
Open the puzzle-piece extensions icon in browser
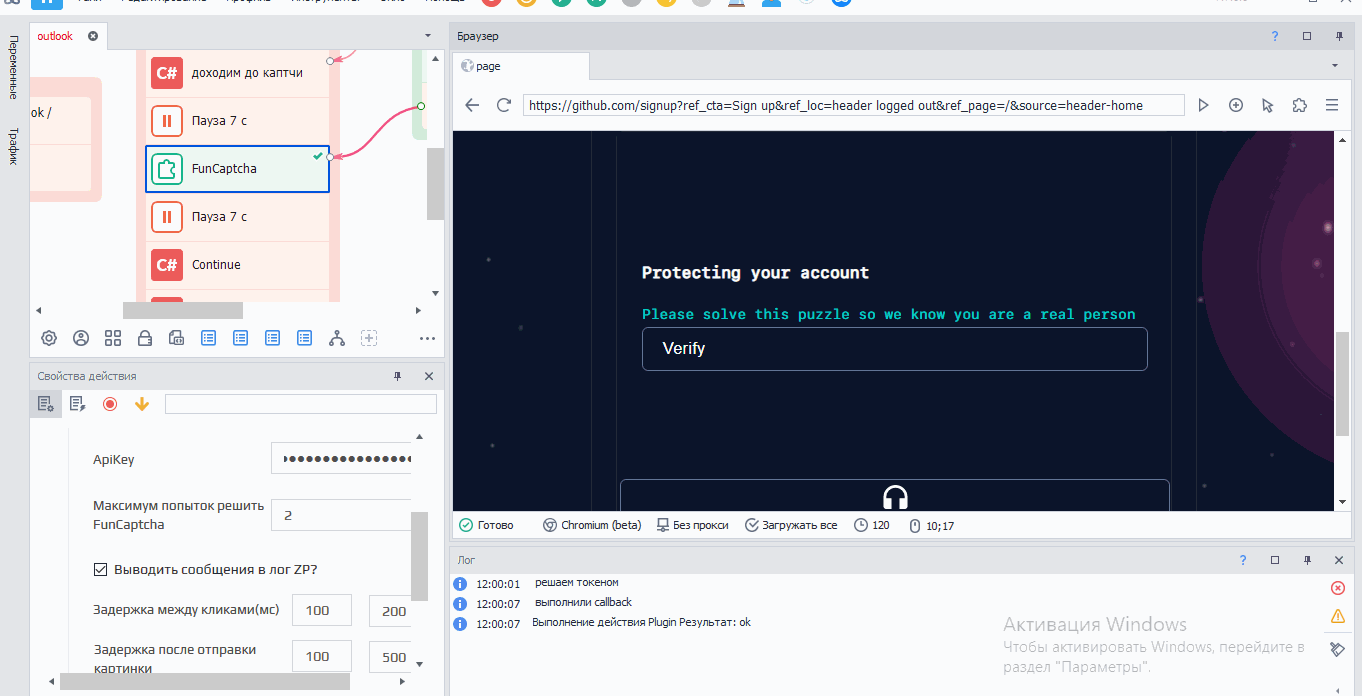click(1300, 105)
